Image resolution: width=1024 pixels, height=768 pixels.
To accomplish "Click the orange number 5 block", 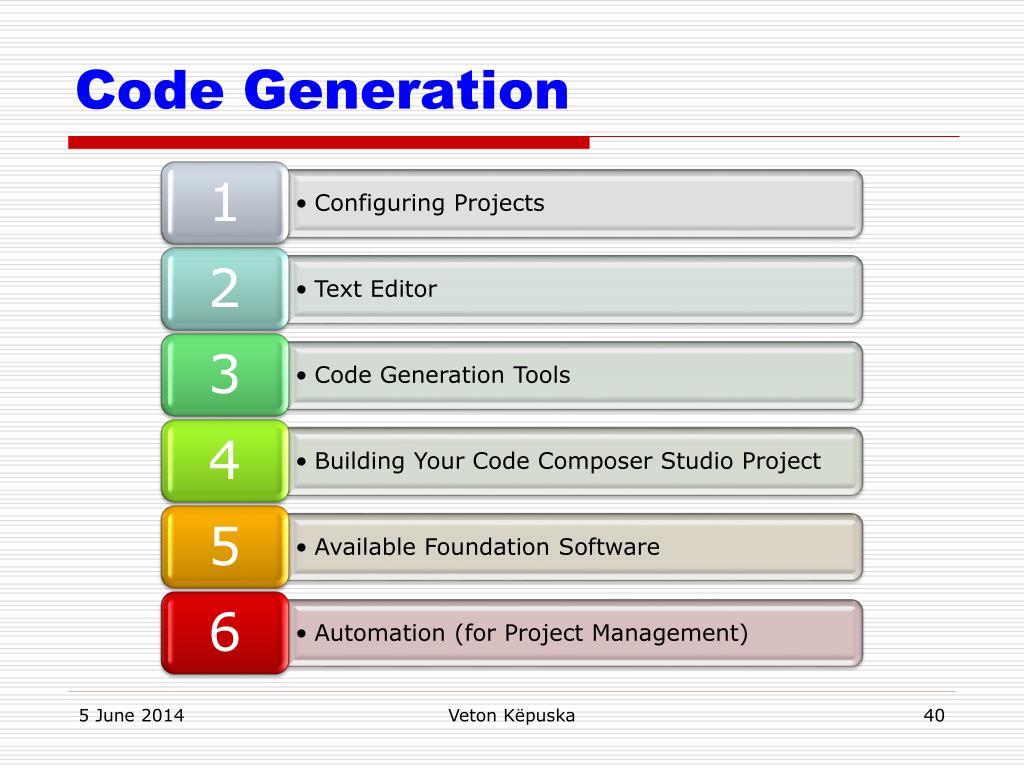I will tap(225, 547).
